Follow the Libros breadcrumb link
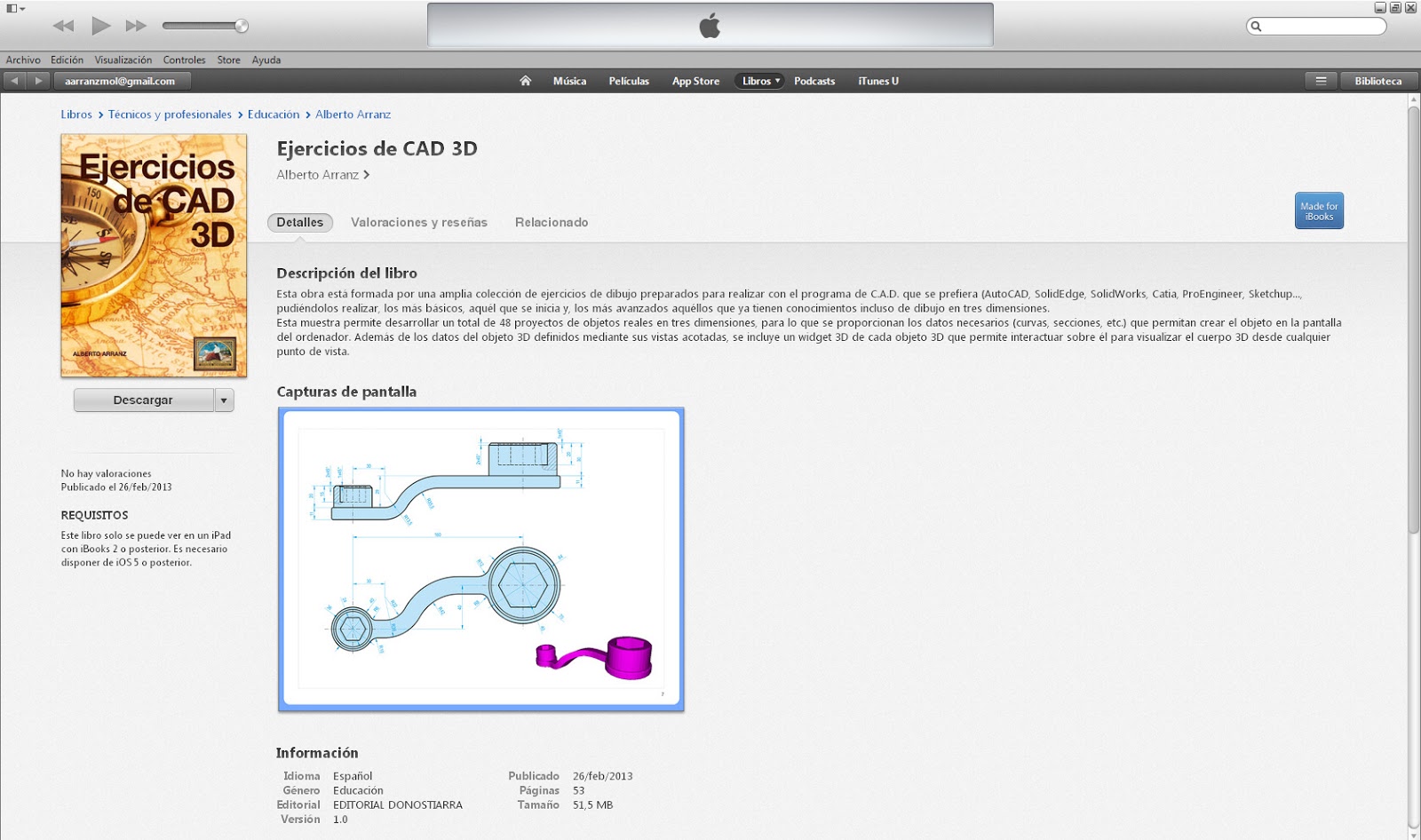This screenshot has width=1421, height=840. [x=76, y=115]
